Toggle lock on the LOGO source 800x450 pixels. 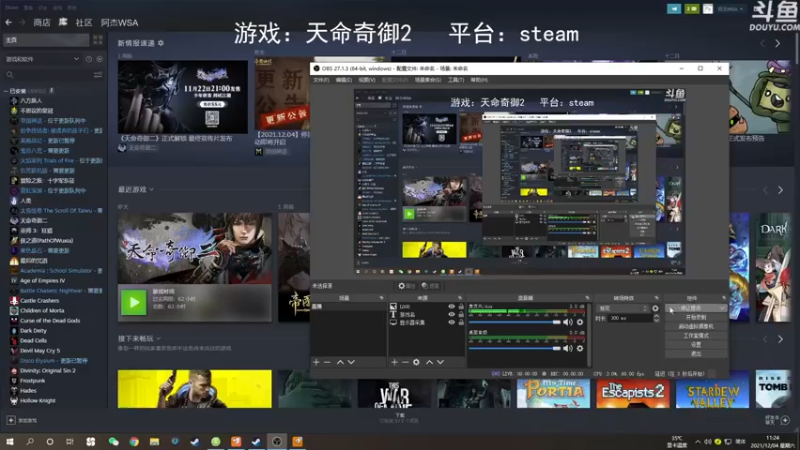tap(461, 307)
